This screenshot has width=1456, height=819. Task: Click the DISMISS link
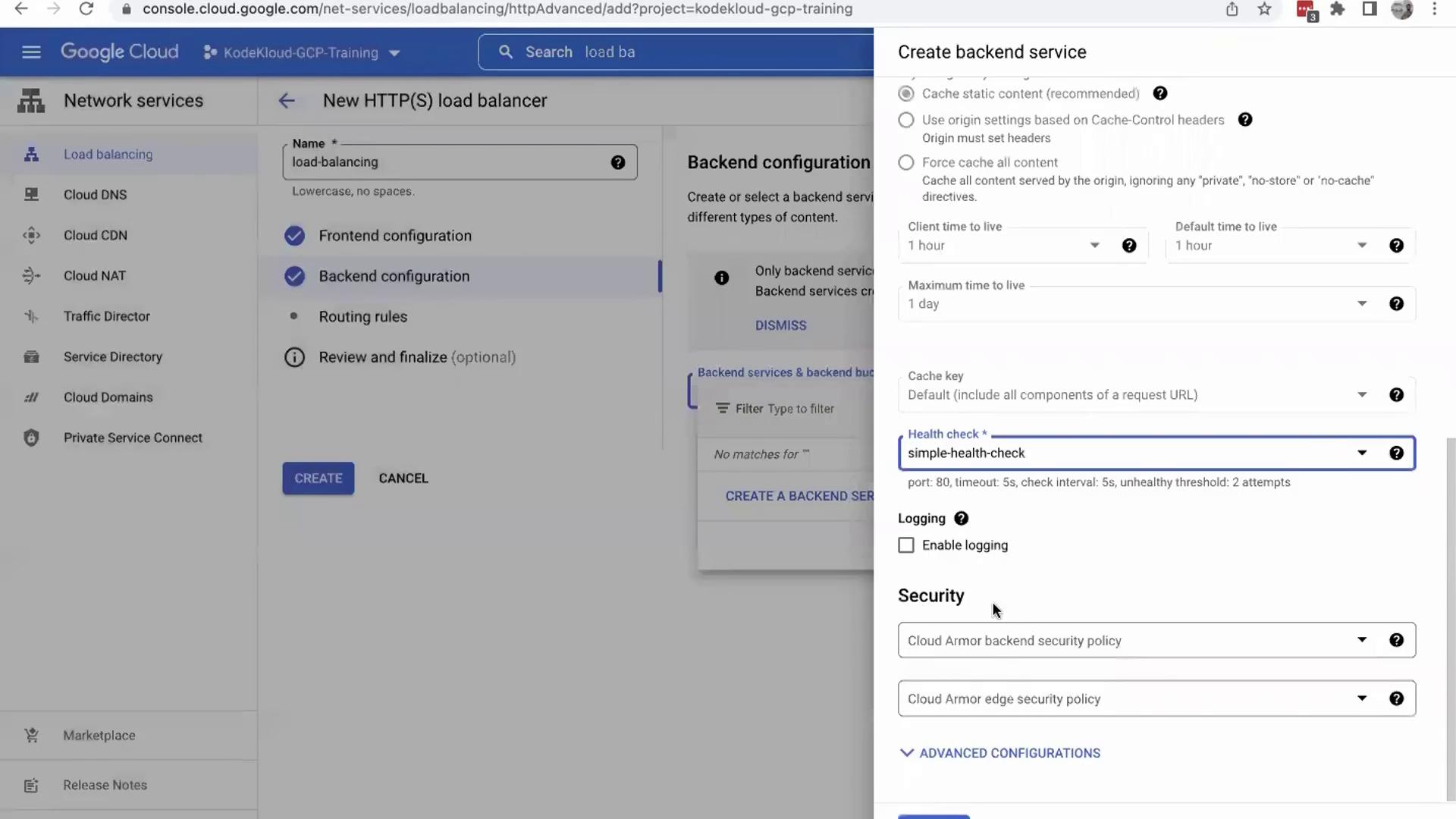pos(780,325)
